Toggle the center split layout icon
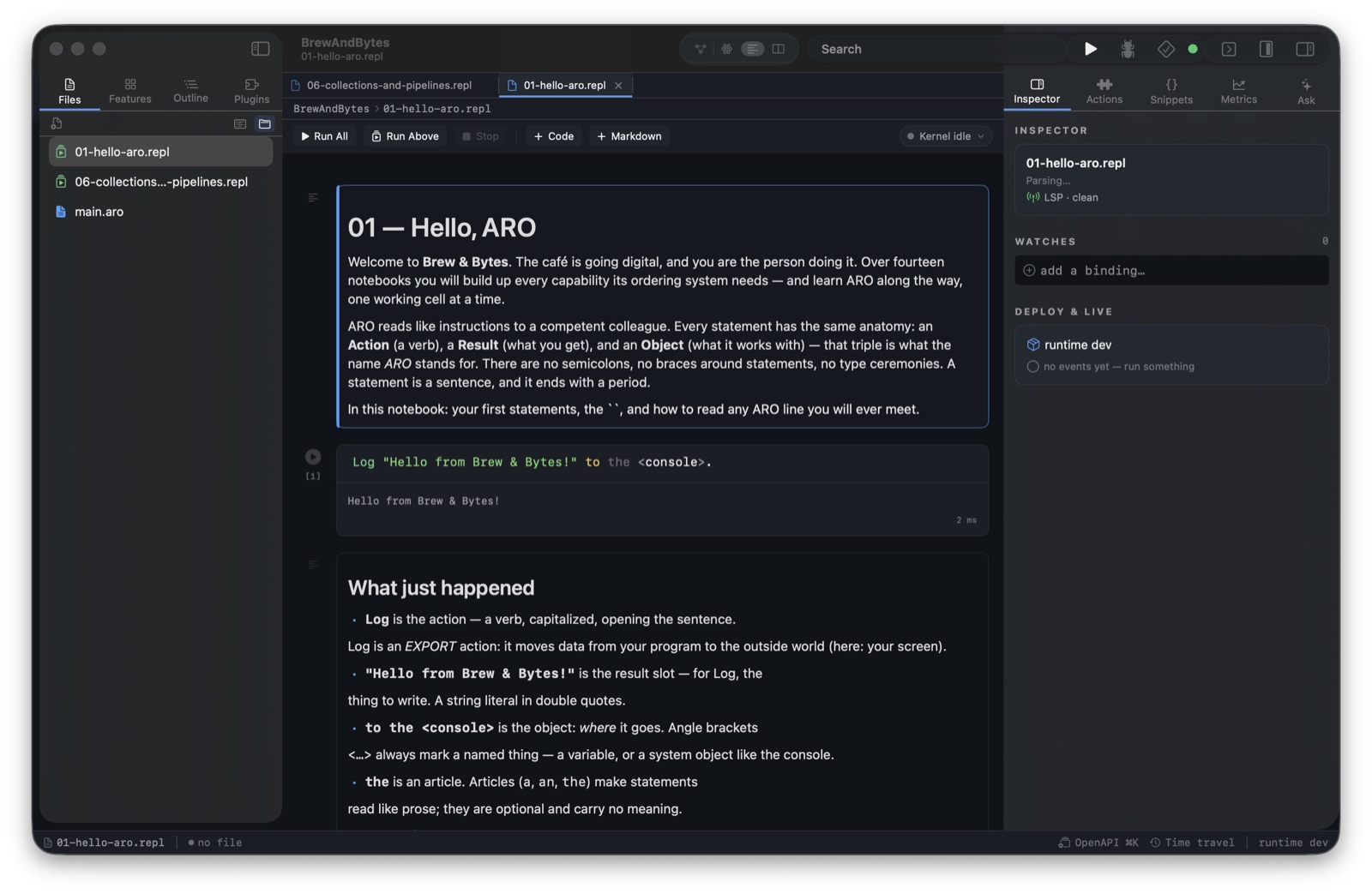Image resolution: width=1372 pixels, height=894 pixels. (x=1266, y=49)
